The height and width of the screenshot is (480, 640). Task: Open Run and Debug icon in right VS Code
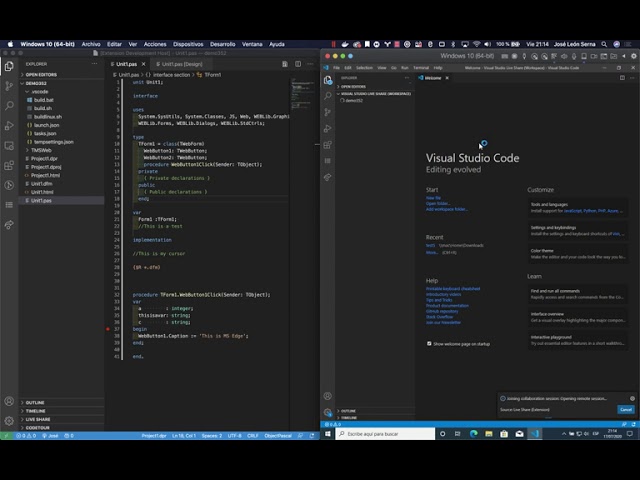click(x=328, y=129)
